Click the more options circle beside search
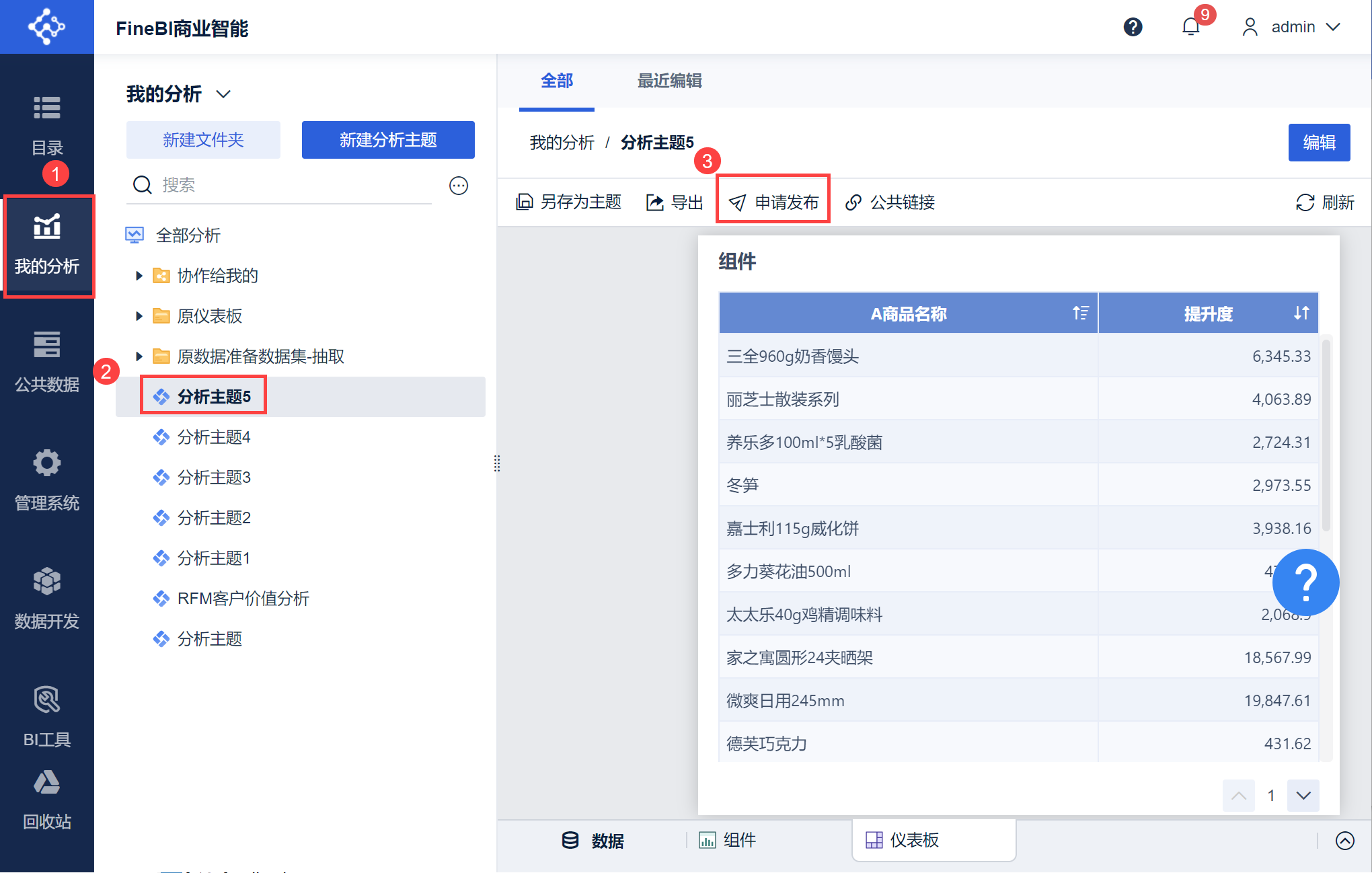This screenshot has width=1372, height=873. 458,185
